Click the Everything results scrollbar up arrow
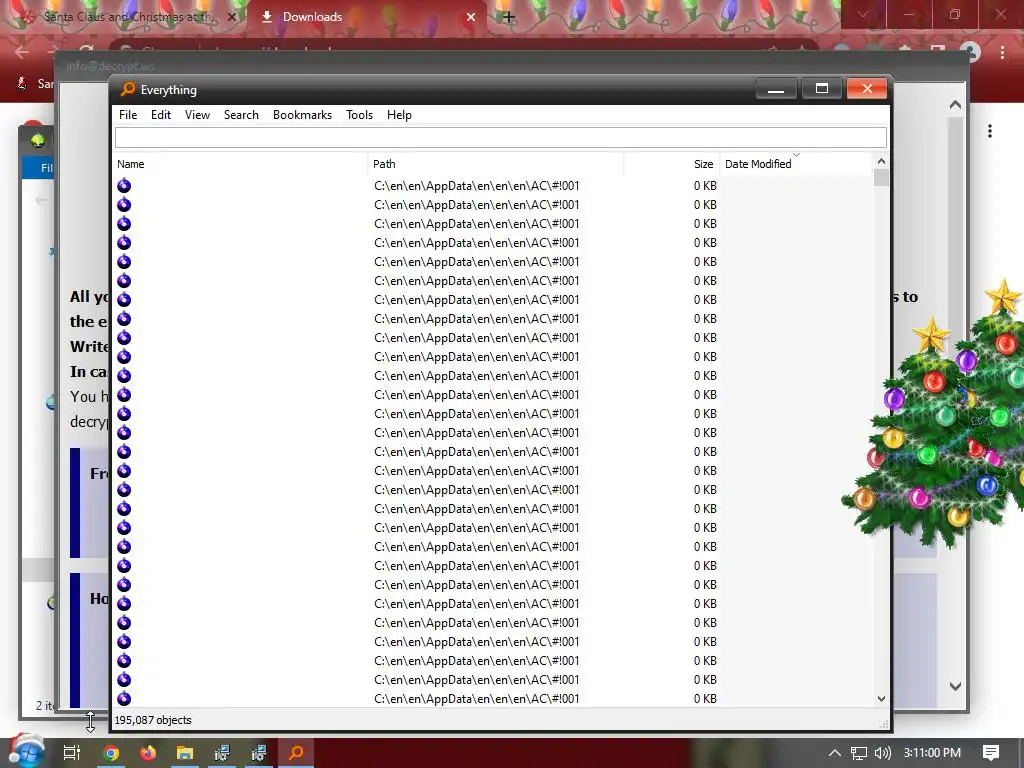The image size is (1024, 768). click(x=881, y=161)
